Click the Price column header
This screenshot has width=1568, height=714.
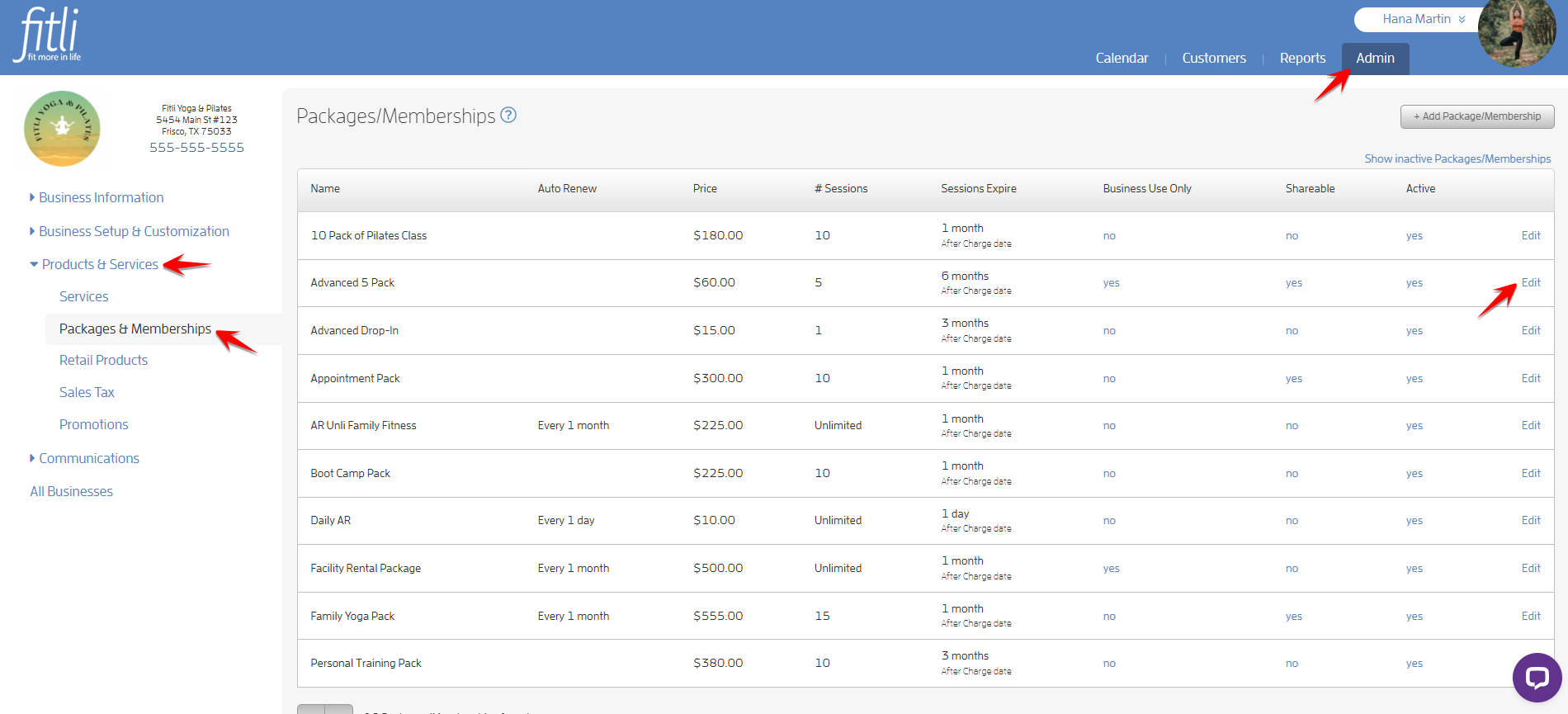tap(705, 188)
